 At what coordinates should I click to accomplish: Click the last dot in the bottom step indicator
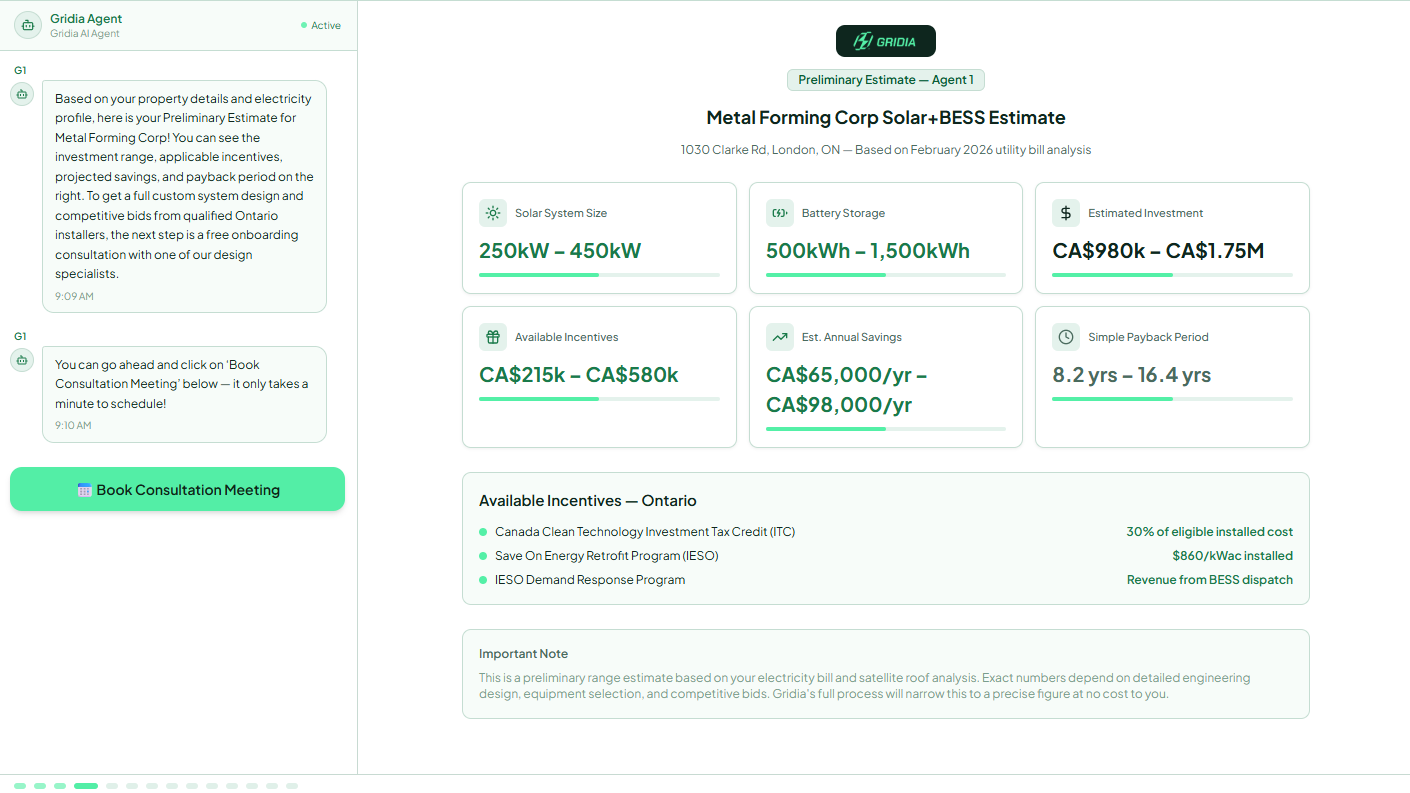coord(292,786)
